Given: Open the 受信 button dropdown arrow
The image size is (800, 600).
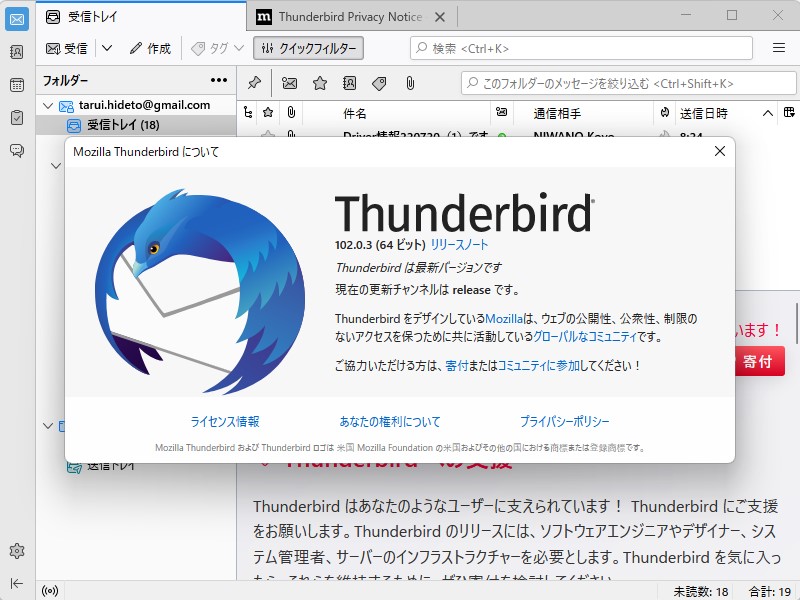Looking at the screenshot, I should click(106, 47).
